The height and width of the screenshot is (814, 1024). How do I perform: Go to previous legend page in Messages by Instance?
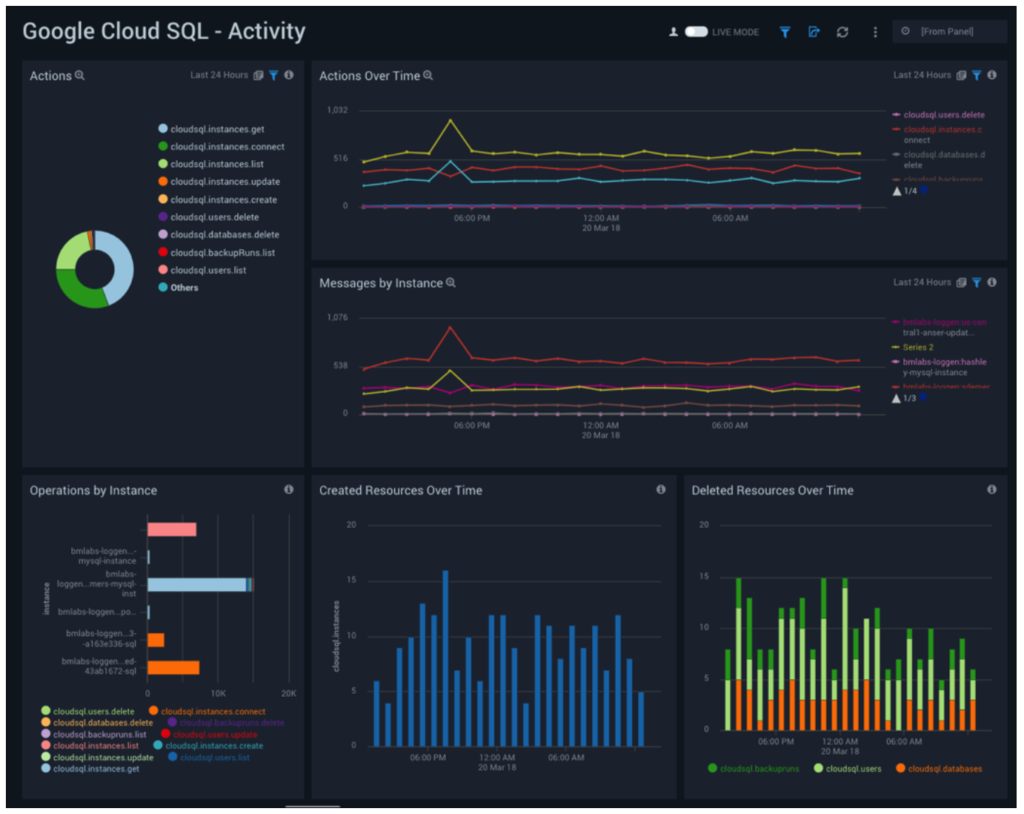(x=897, y=398)
